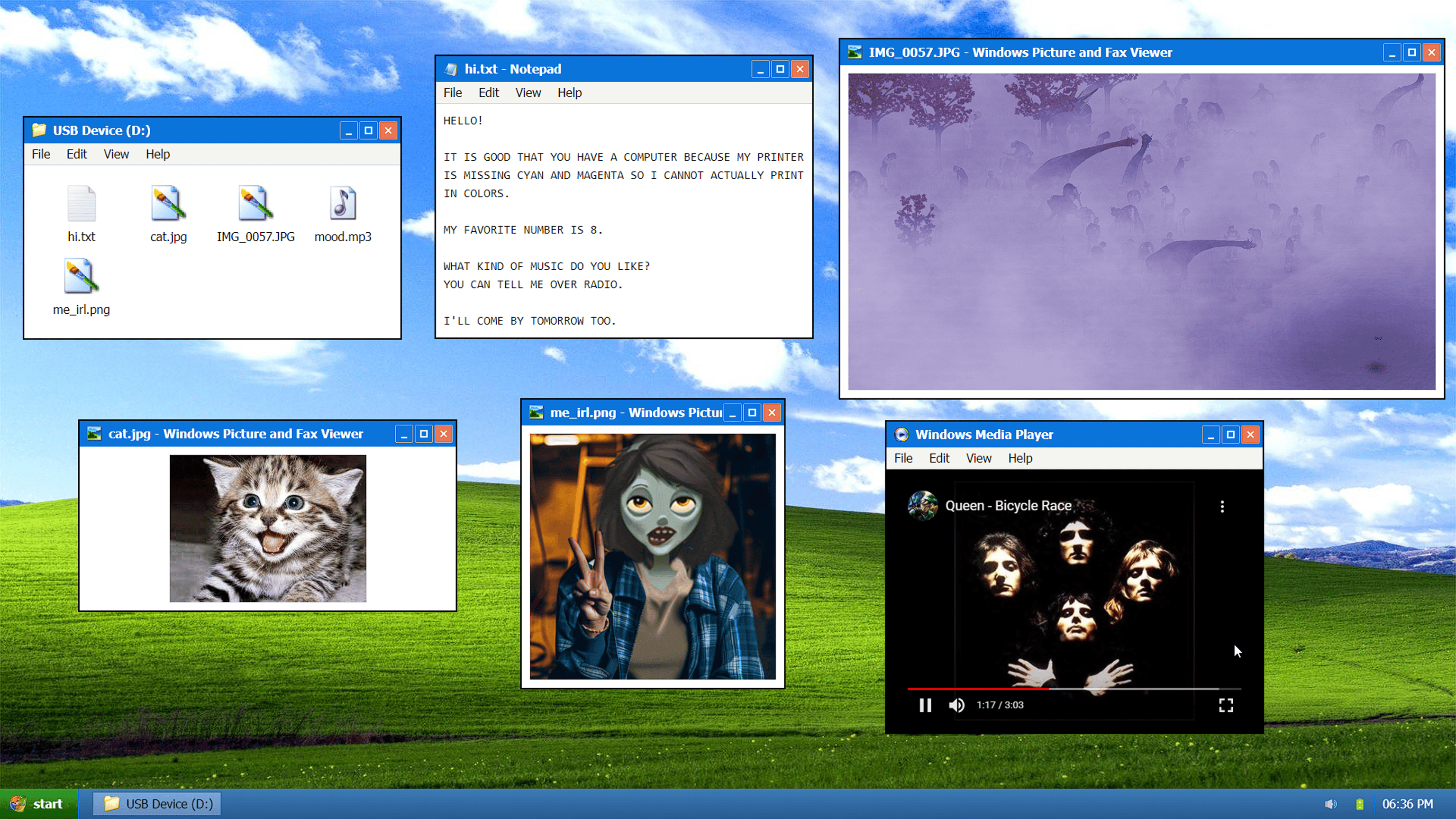Open the me_irl.png file icon
This screenshot has height=819, width=1456.
pos(82,277)
